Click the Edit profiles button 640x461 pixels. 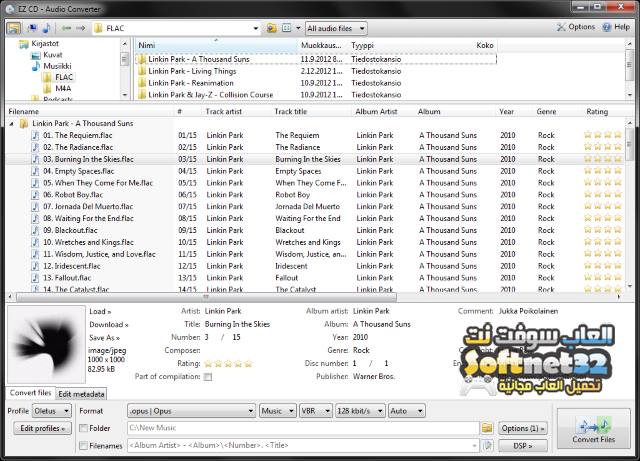(42, 428)
